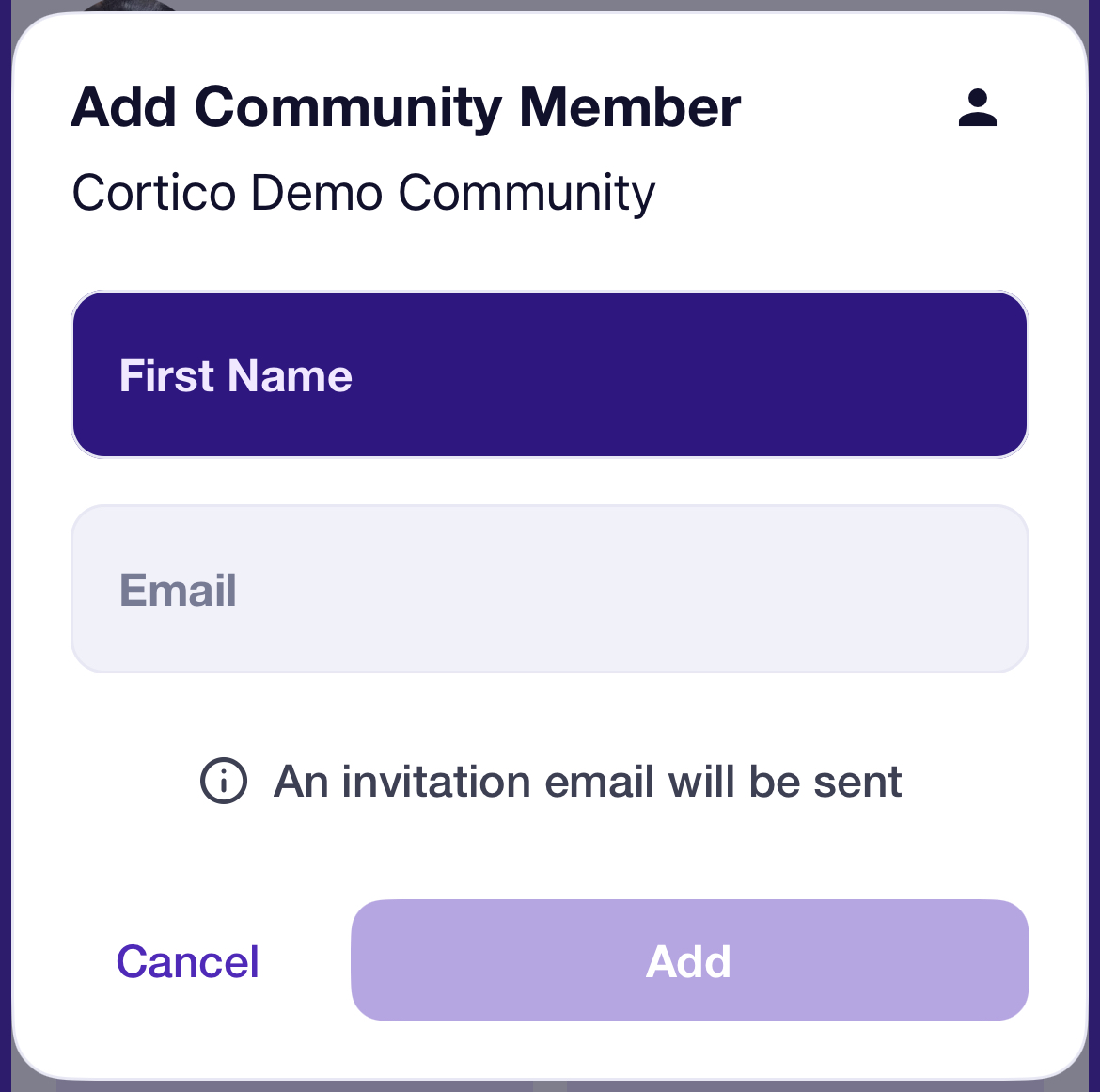1100x1092 pixels.
Task: Click the word "Member" in the title
Action: tap(630, 107)
